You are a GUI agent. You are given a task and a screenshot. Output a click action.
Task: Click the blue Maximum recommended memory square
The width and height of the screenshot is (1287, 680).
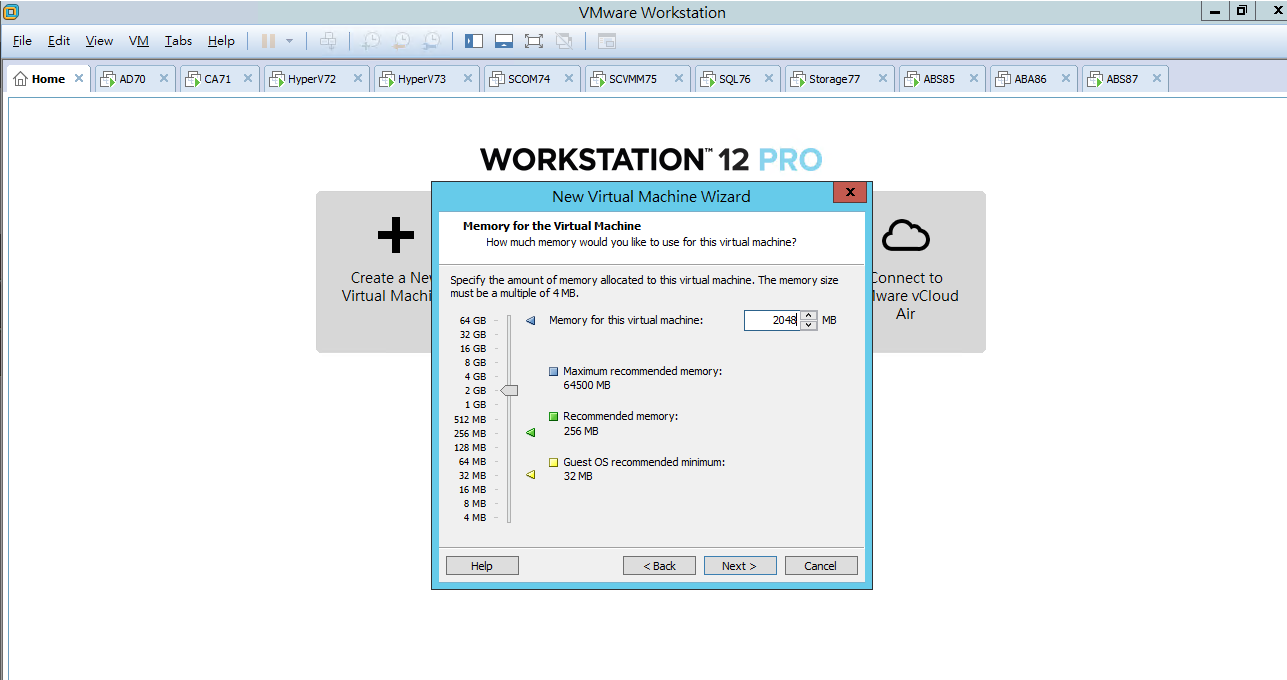click(554, 371)
